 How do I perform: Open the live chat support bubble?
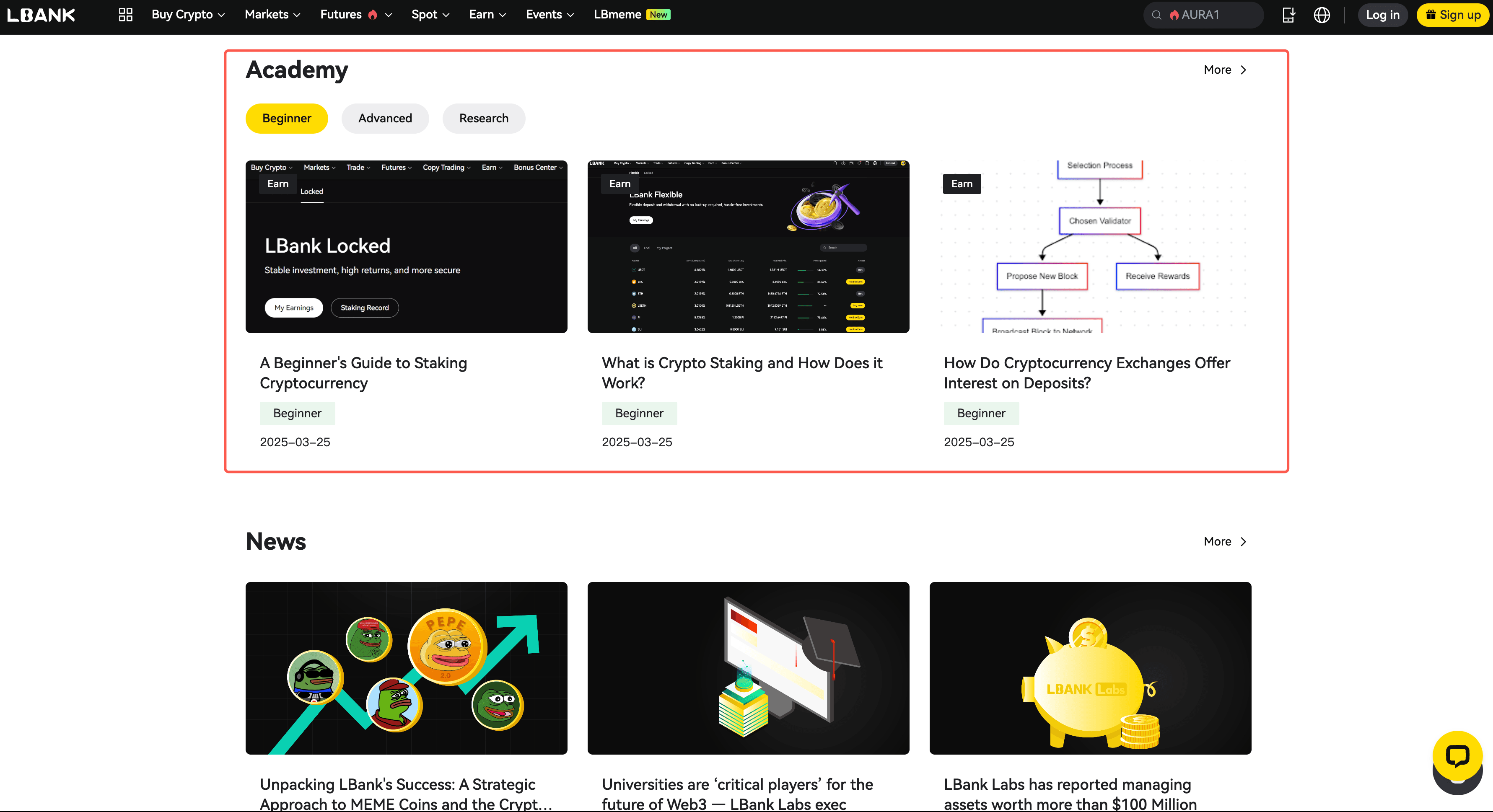point(1457,756)
